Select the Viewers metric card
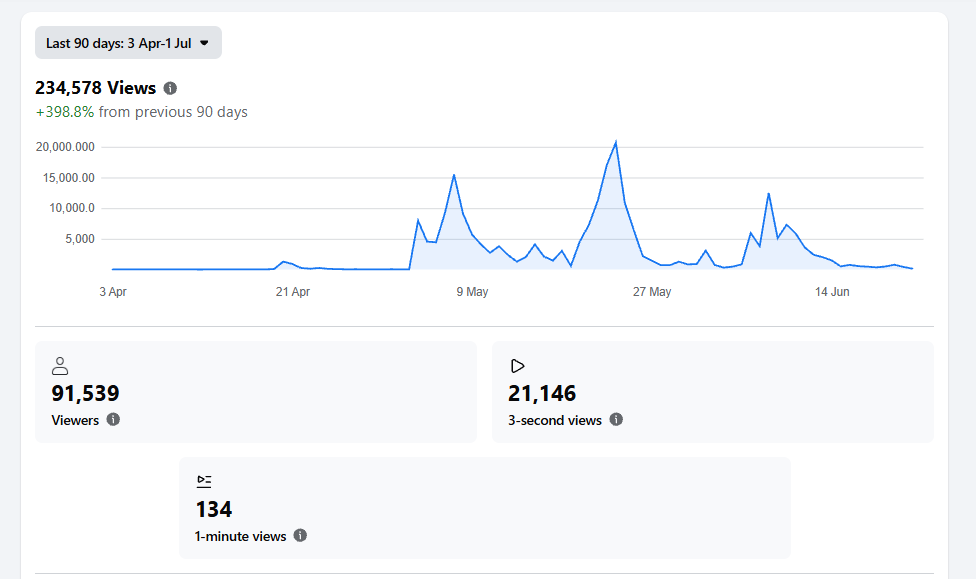Viewport: 976px width, 579px height. [x=256, y=392]
